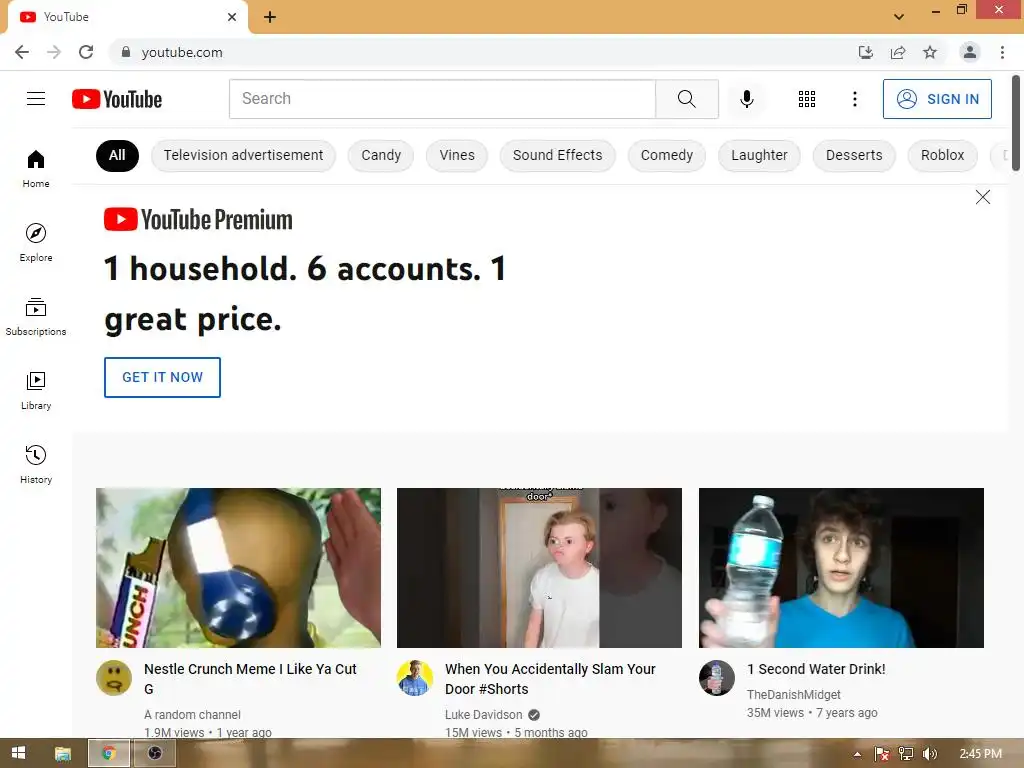
Task: Click the page vertical scrollbar
Action: [x=1016, y=124]
